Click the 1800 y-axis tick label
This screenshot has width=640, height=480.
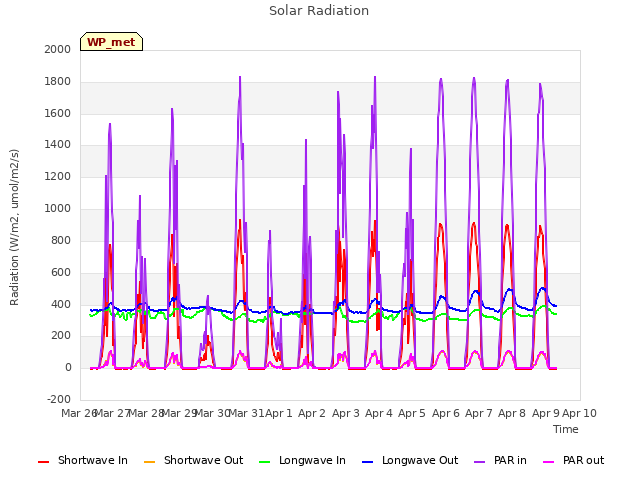[58, 81]
